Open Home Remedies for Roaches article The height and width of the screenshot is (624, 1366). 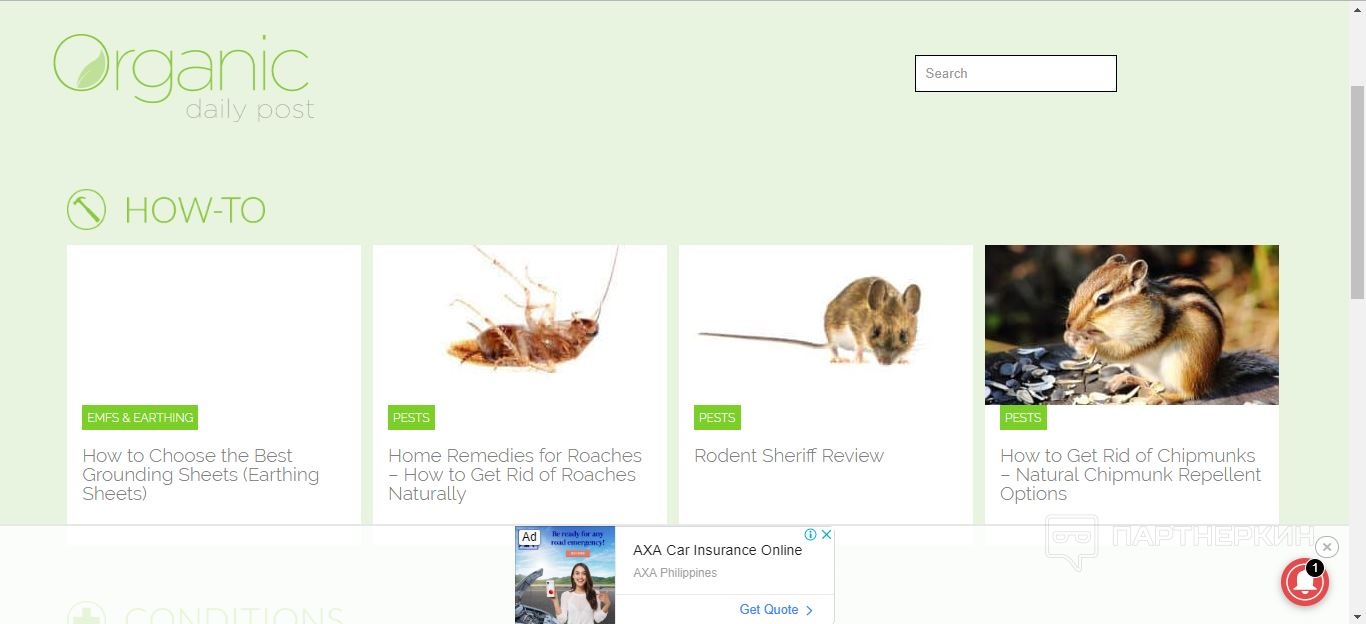[x=515, y=474]
